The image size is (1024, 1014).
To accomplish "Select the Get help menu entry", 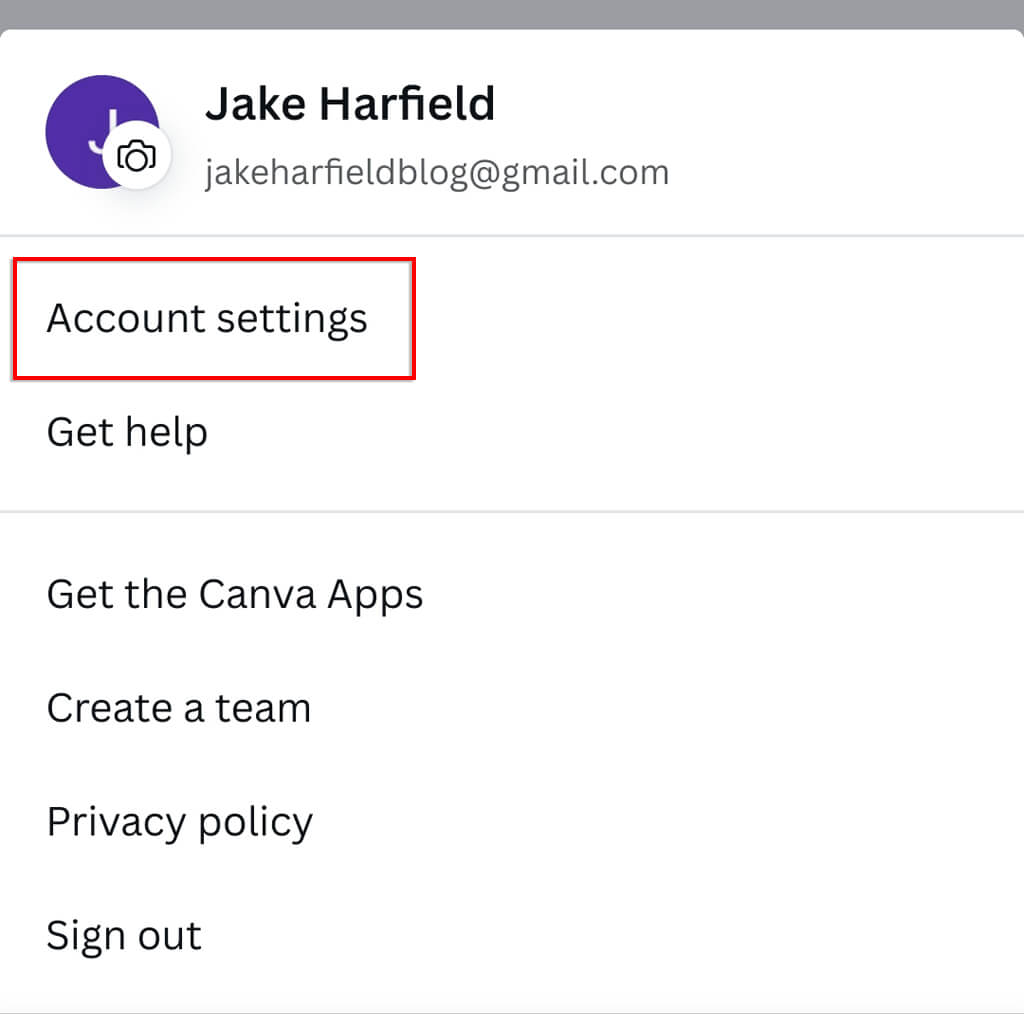I will (x=127, y=433).
